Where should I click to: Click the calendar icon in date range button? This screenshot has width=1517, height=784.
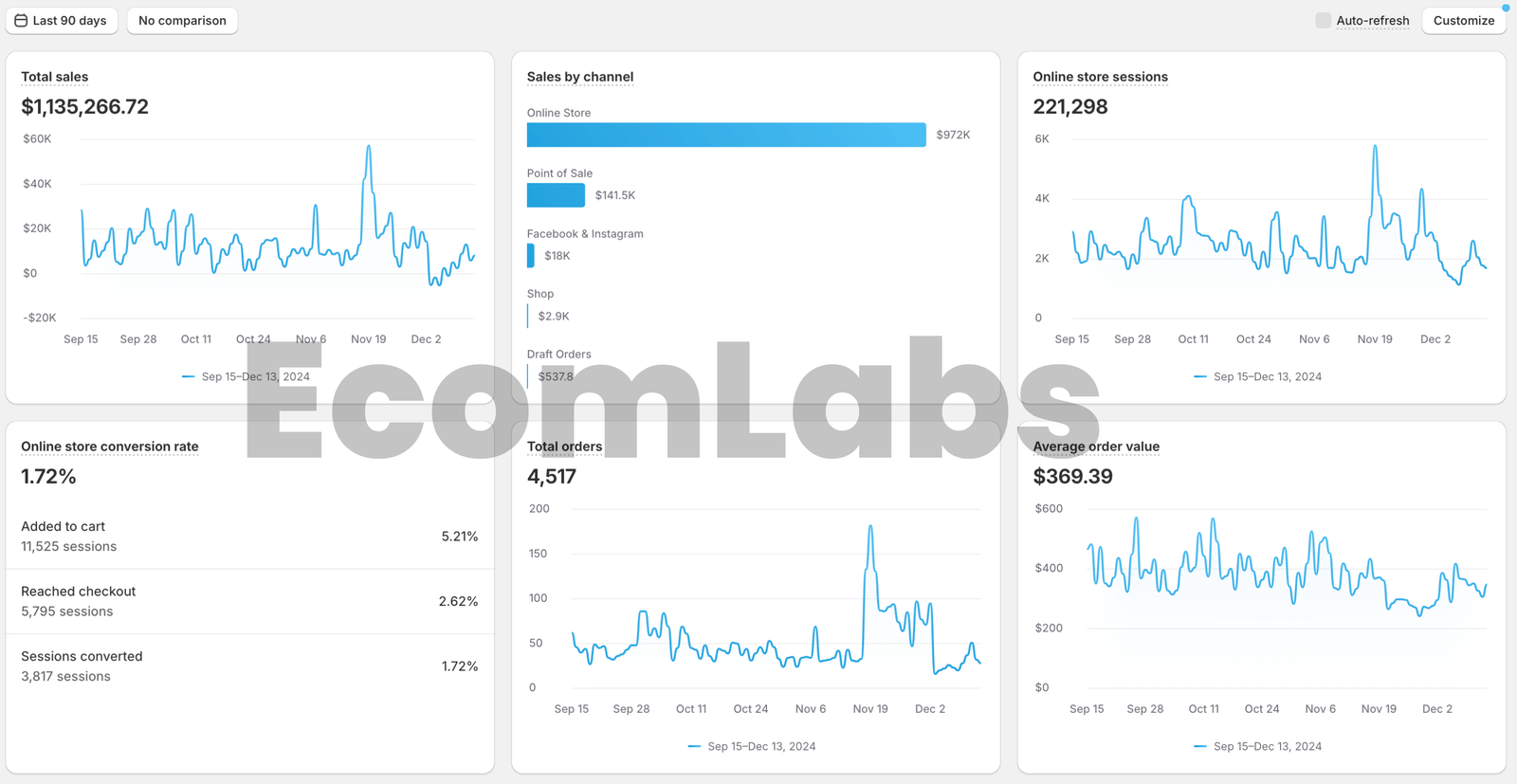21,21
